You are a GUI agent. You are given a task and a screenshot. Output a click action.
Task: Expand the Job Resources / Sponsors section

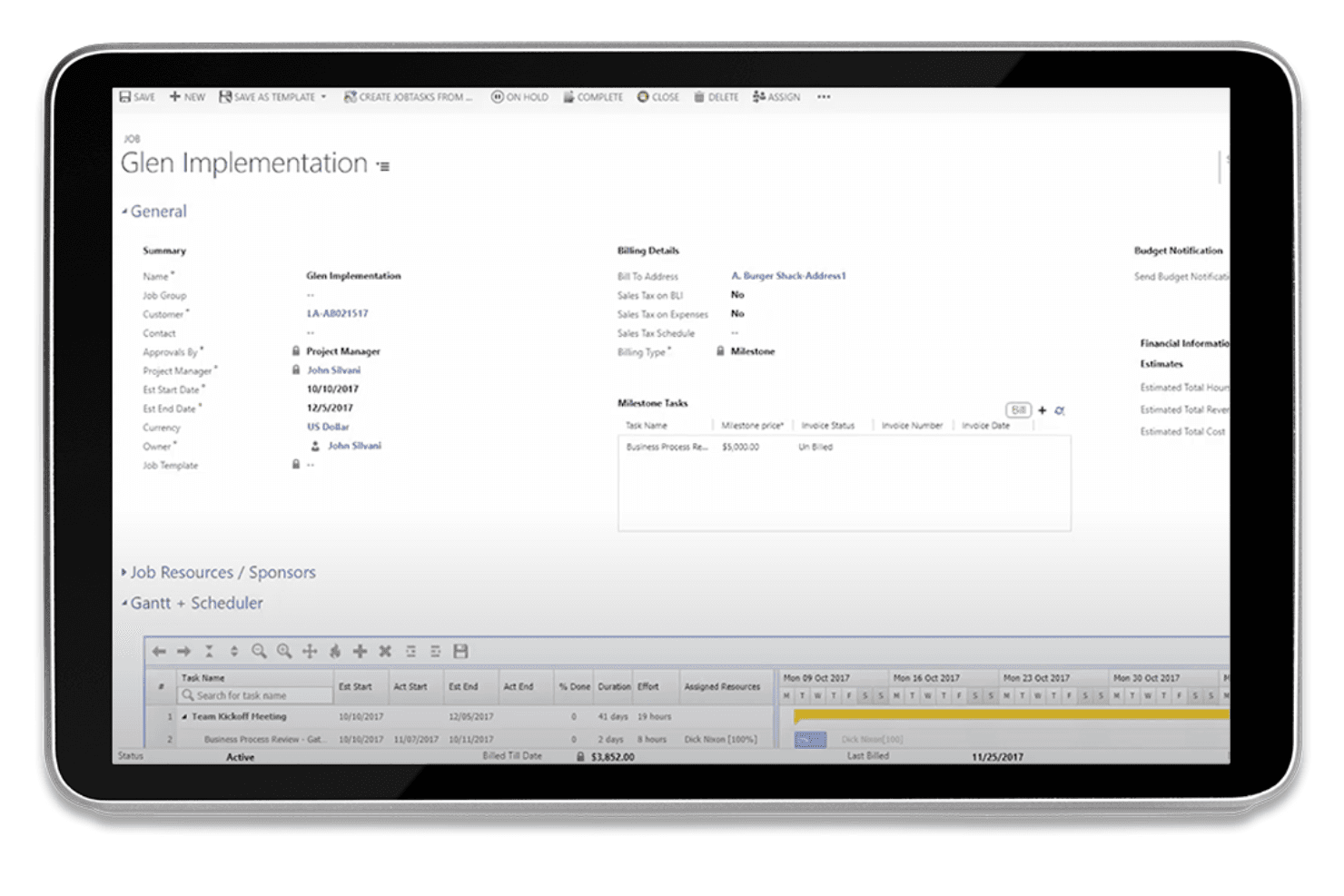click(124, 573)
